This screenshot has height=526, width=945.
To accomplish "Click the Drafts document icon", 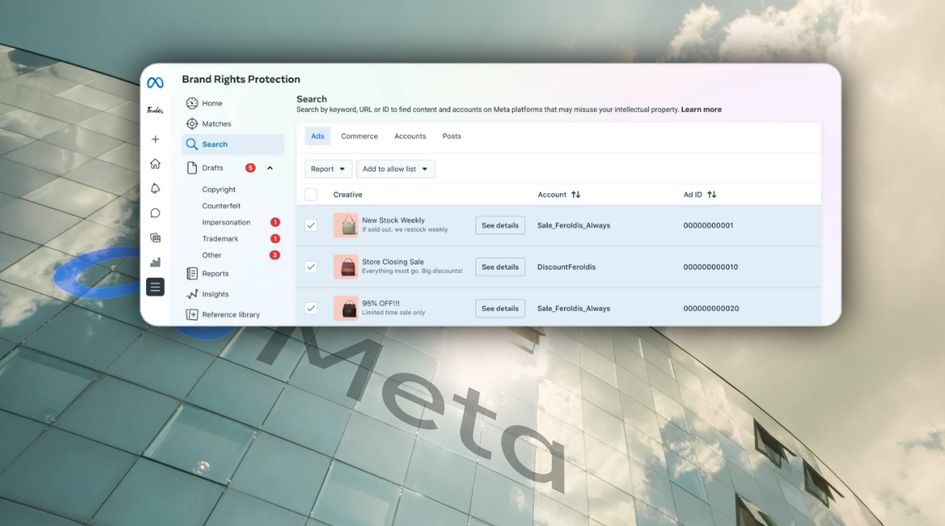I will coord(192,168).
